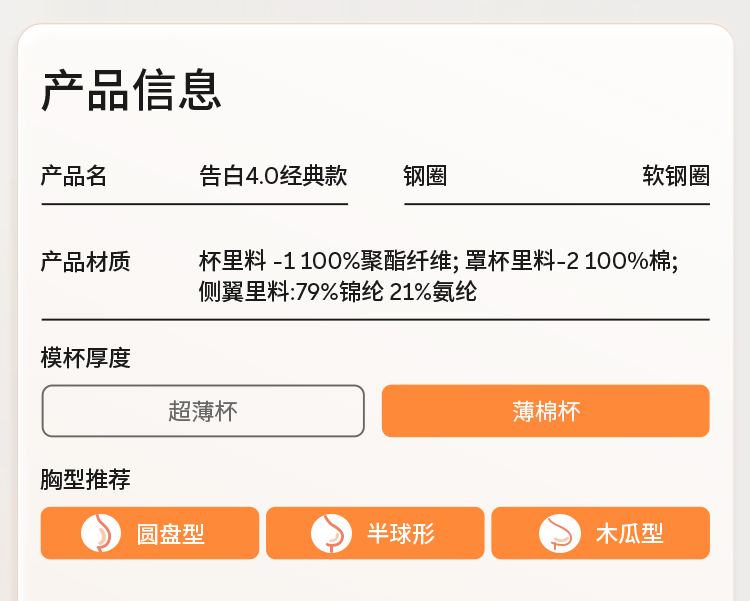Select the product name 告白4.0经典款
The image size is (750, 601).
point(273,176)
